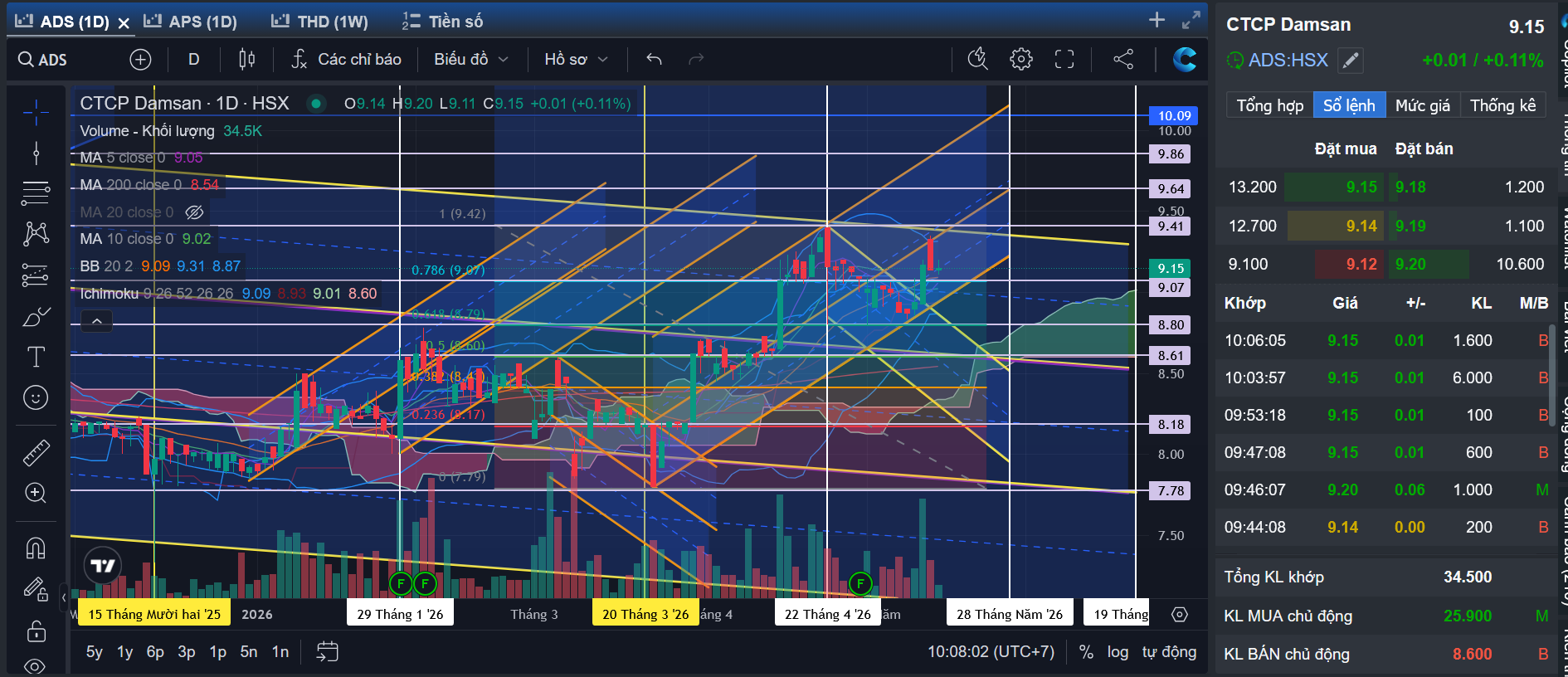Click the 9.15 bid price cell

point(1333,188)
